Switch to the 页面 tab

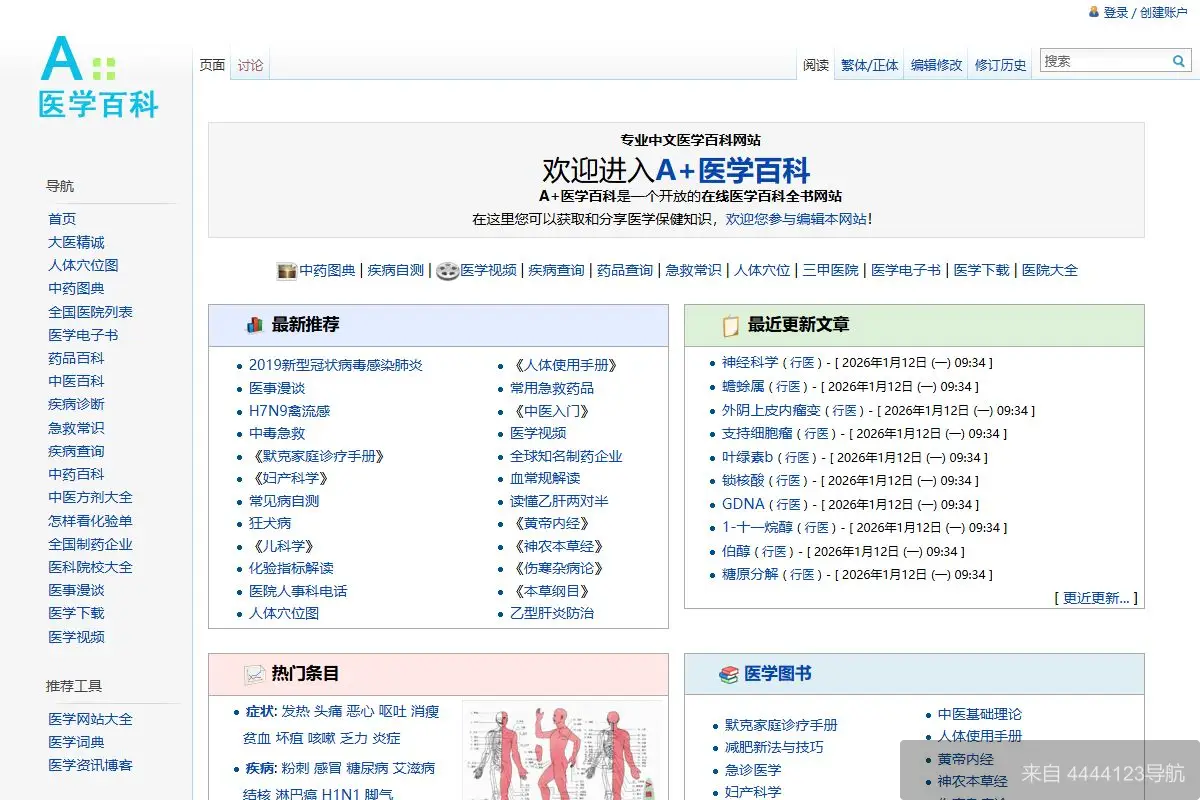click(212, 63)
